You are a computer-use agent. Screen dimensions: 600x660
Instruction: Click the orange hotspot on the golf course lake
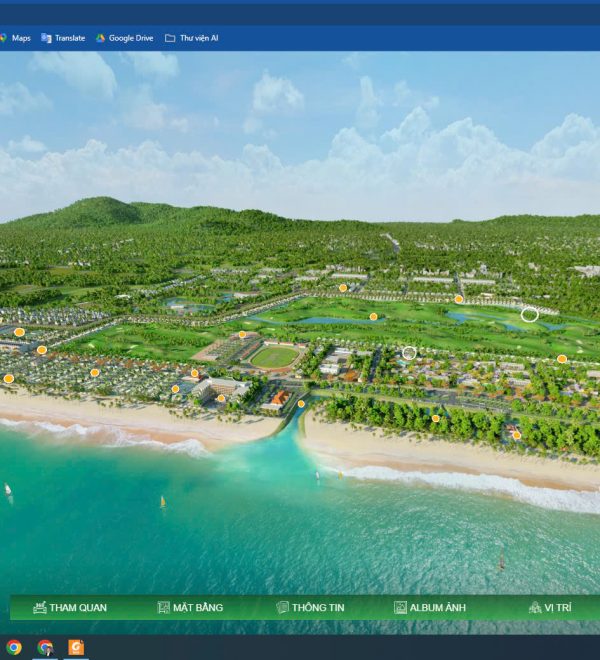point(373,317)
